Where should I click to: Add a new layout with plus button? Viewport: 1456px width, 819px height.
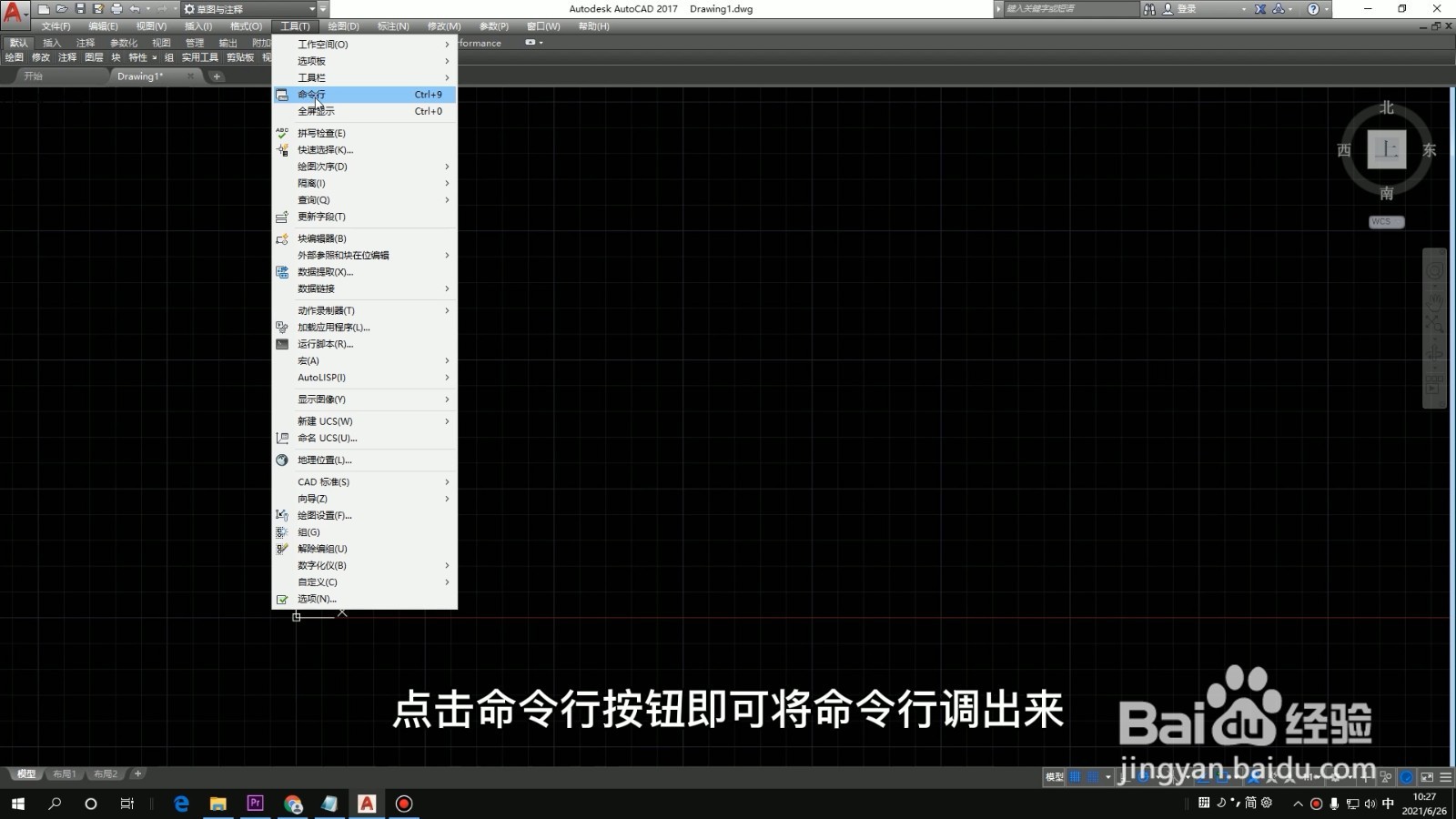click(137, 774)
